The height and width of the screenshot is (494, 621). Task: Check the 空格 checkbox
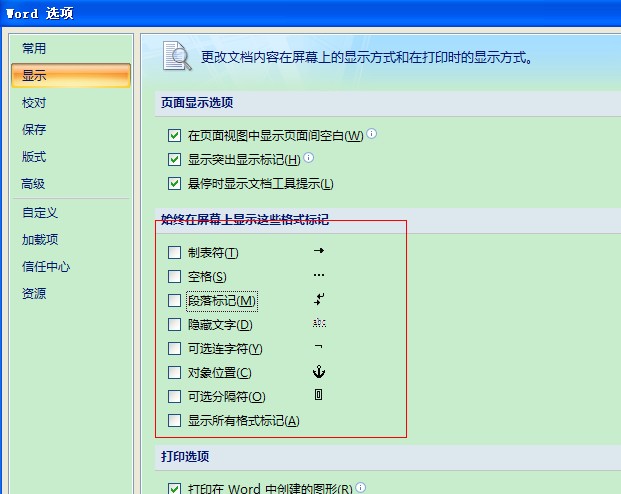tap(174, 276)
